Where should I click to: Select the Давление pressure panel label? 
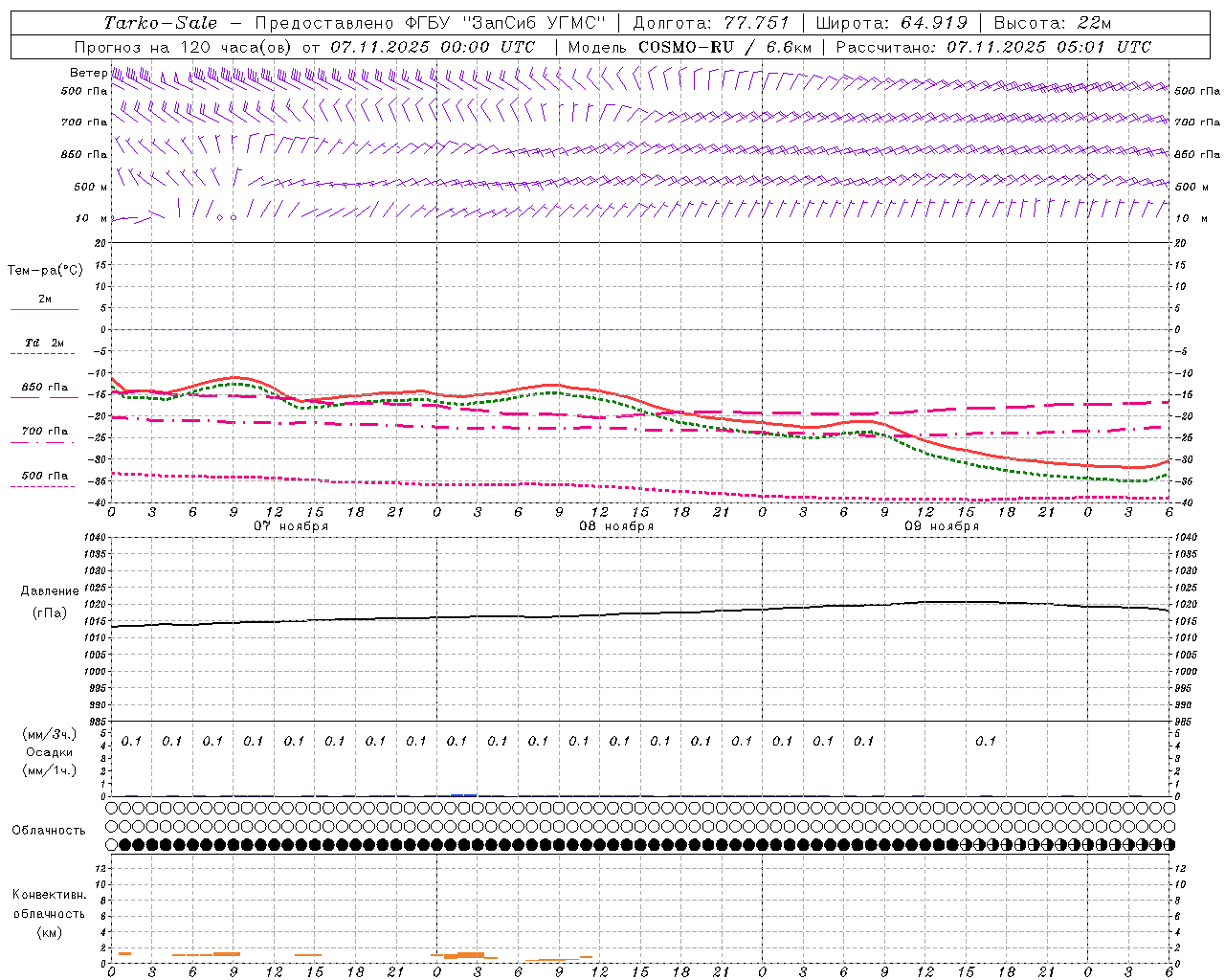point(50,591)
